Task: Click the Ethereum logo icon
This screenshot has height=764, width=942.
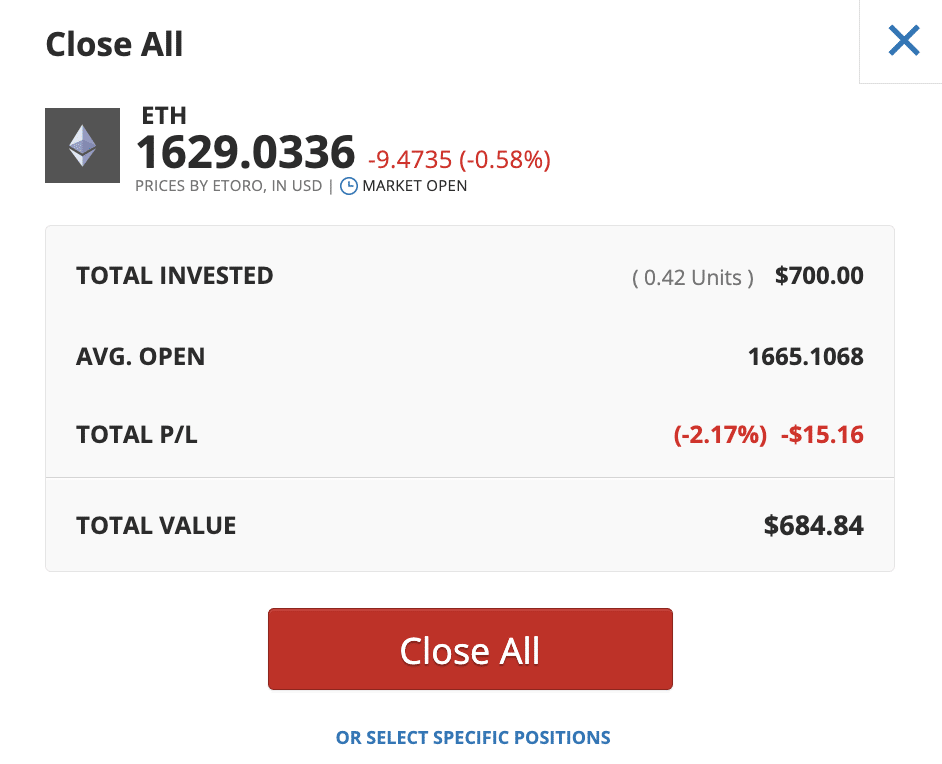Action: (82, 145)
